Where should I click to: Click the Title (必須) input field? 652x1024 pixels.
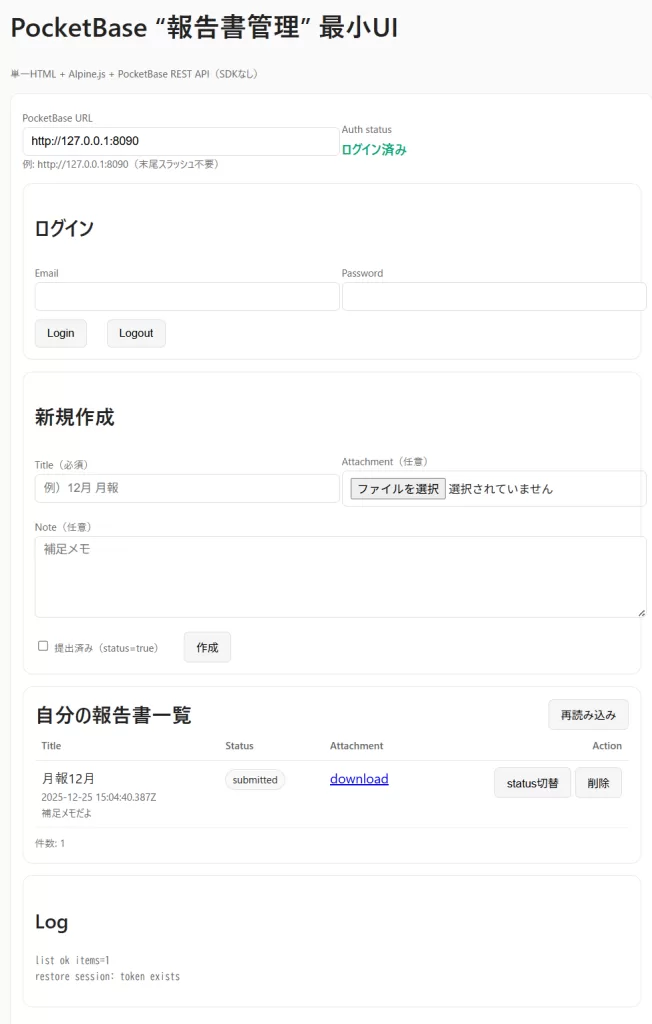click(187, 488)
